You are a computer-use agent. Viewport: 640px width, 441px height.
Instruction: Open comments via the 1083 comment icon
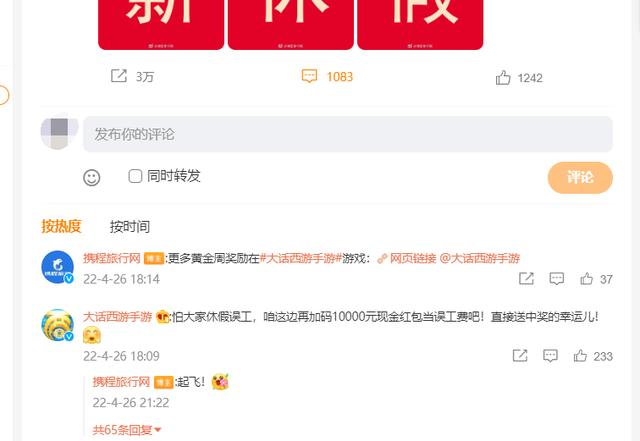[x=309, y=76]
